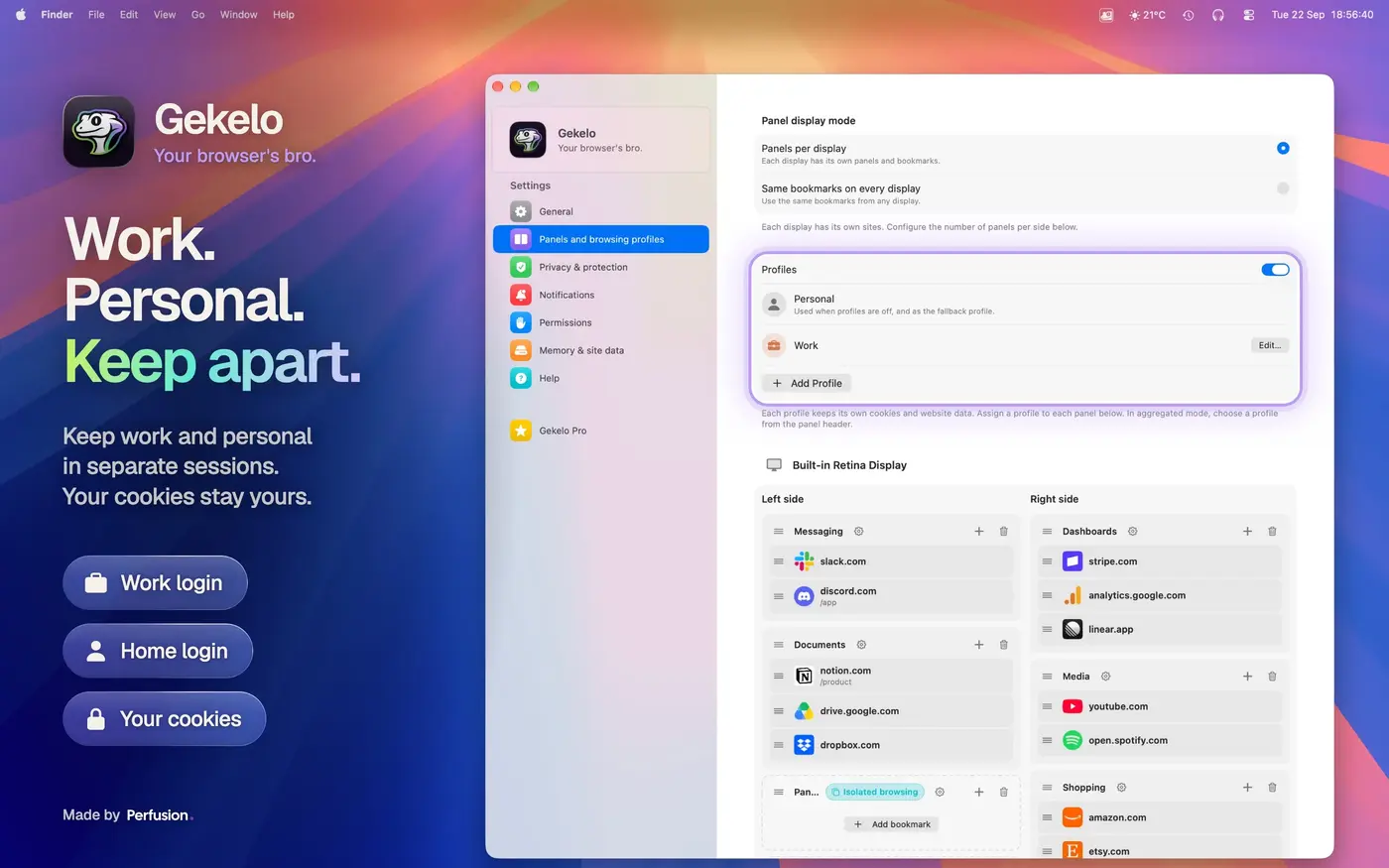Click the dropbox.com bookmark
Screen dimensions: 1389x868
click(890, 745)
